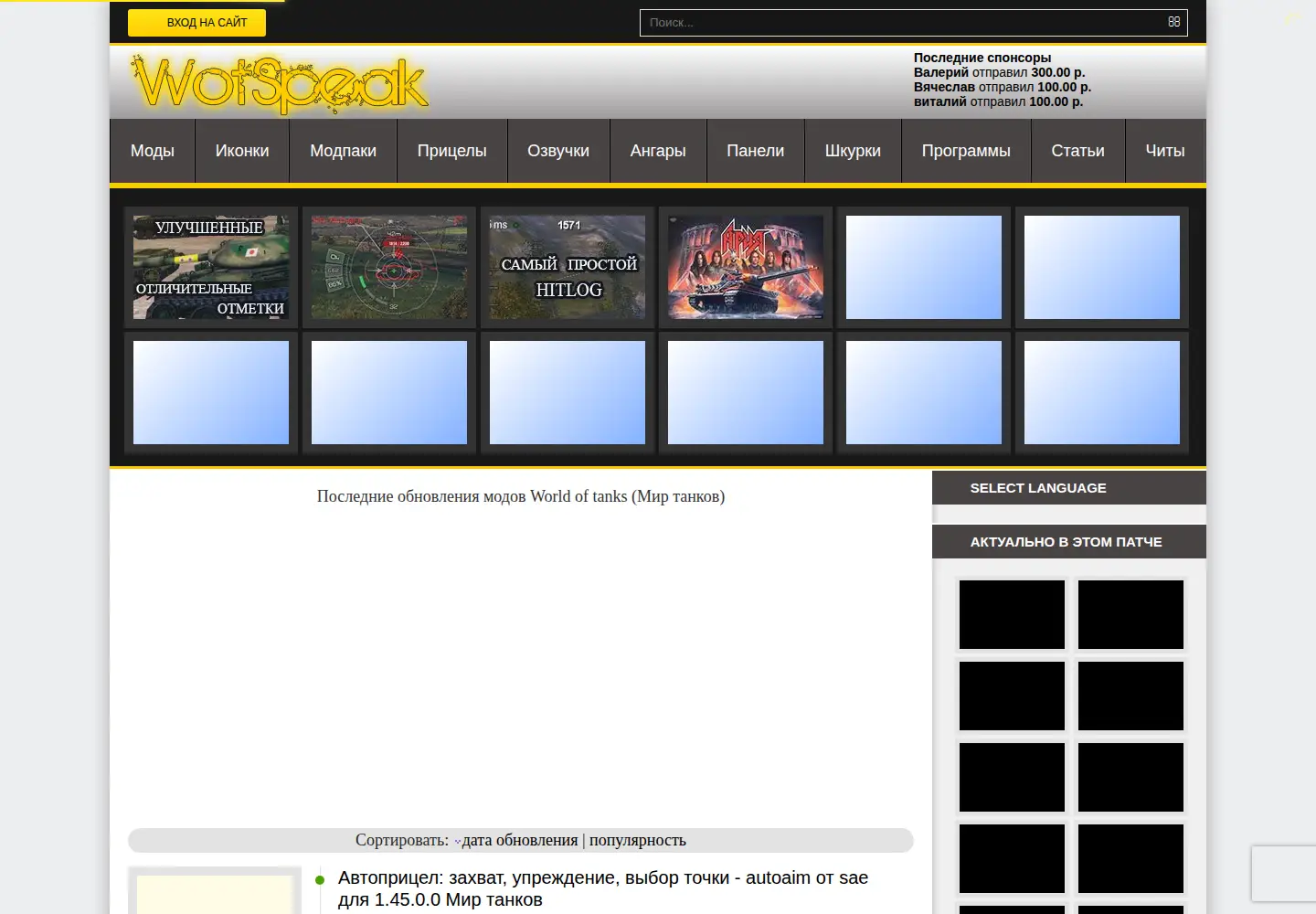Click the search icon in the search field
This screenshot has width=1316, height=914.
[x=1174, y=22]
